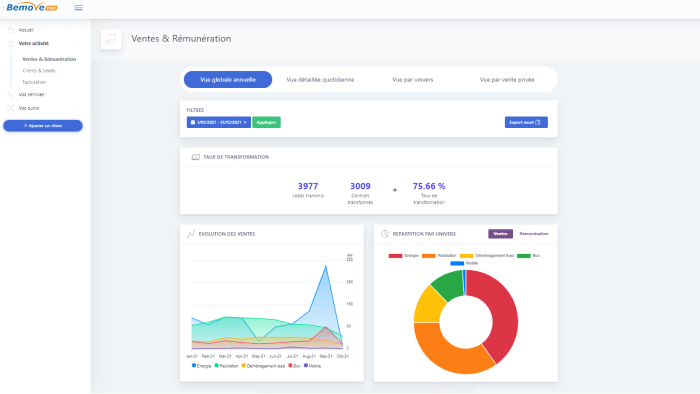The image size is (700, 394).
Task: Click the green Box swatch in donut legend
Action: coord(524,256)
